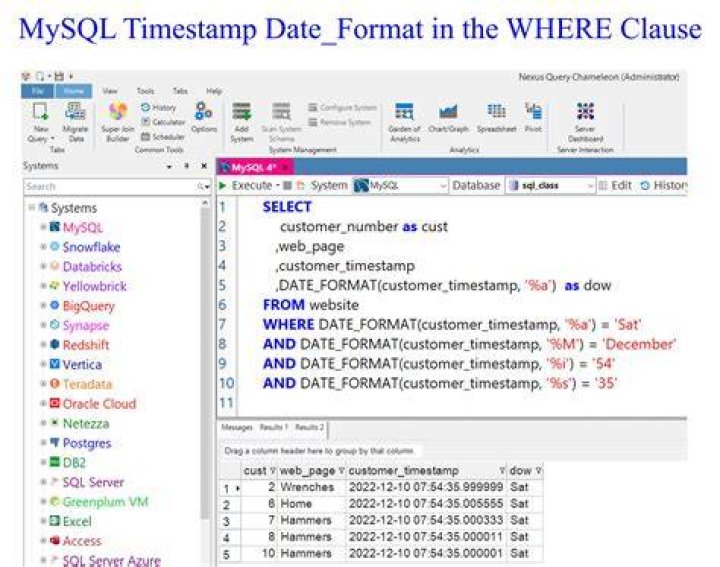Select BigQuery in the systems tree
This screenshot has height=567, width=720.
coord(89,306)
